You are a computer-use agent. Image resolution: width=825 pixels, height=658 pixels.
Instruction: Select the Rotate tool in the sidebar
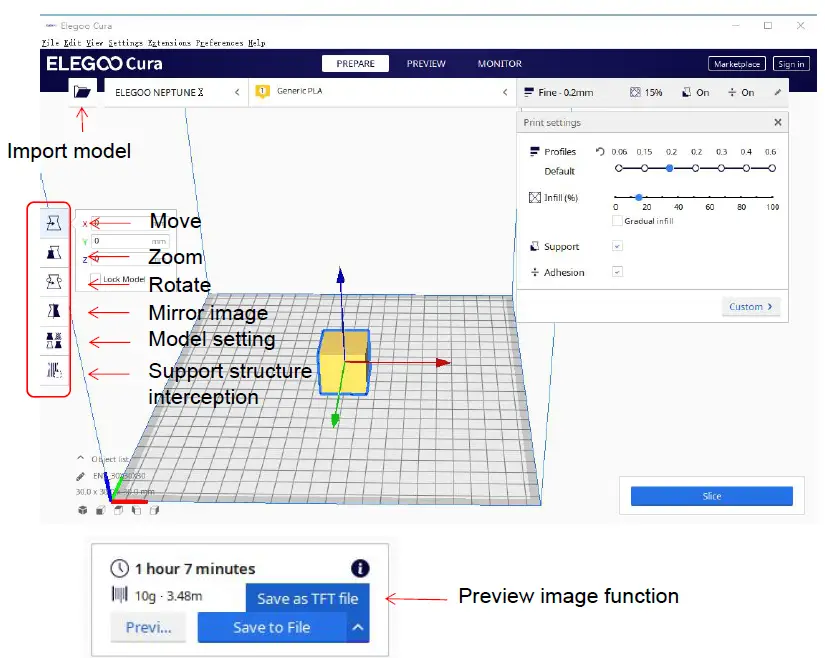coord(54,282)
